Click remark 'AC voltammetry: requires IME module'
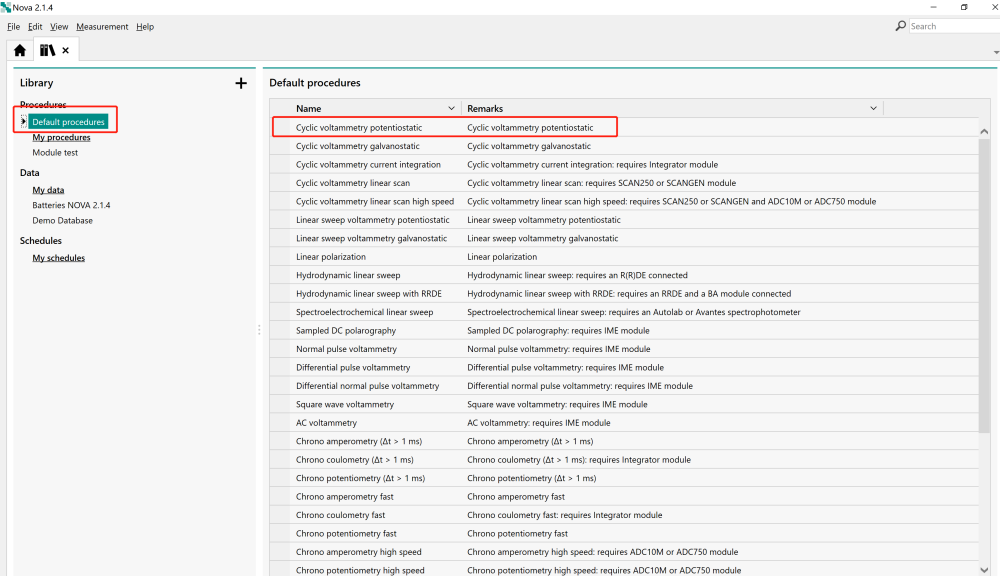Image resolution: width=1000 pixels, height=576 pixels. [539, 424]
